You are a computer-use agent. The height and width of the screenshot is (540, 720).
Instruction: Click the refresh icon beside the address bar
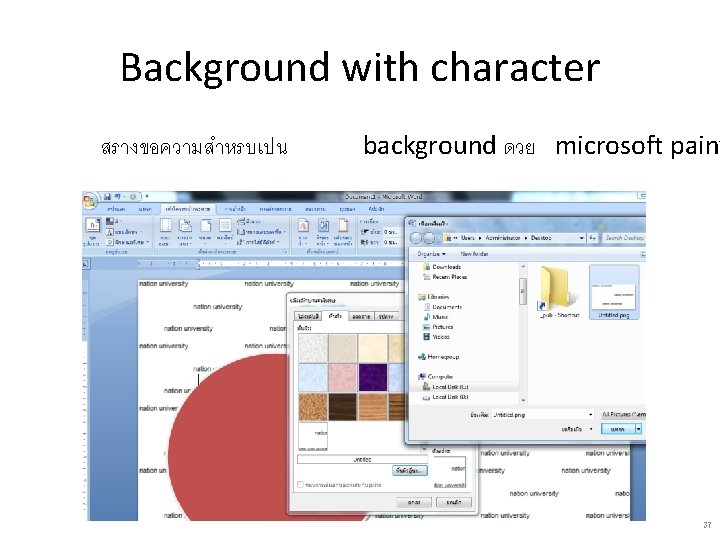click(x=593, y=238)
